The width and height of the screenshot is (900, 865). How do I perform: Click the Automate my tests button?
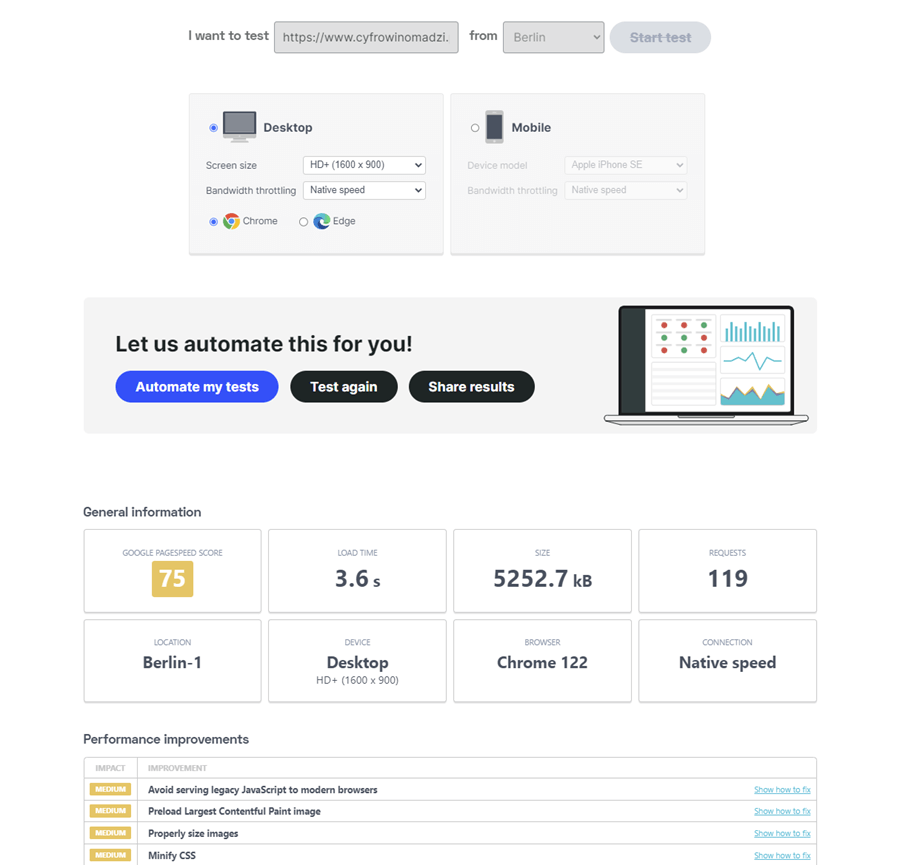coord(197,387)
